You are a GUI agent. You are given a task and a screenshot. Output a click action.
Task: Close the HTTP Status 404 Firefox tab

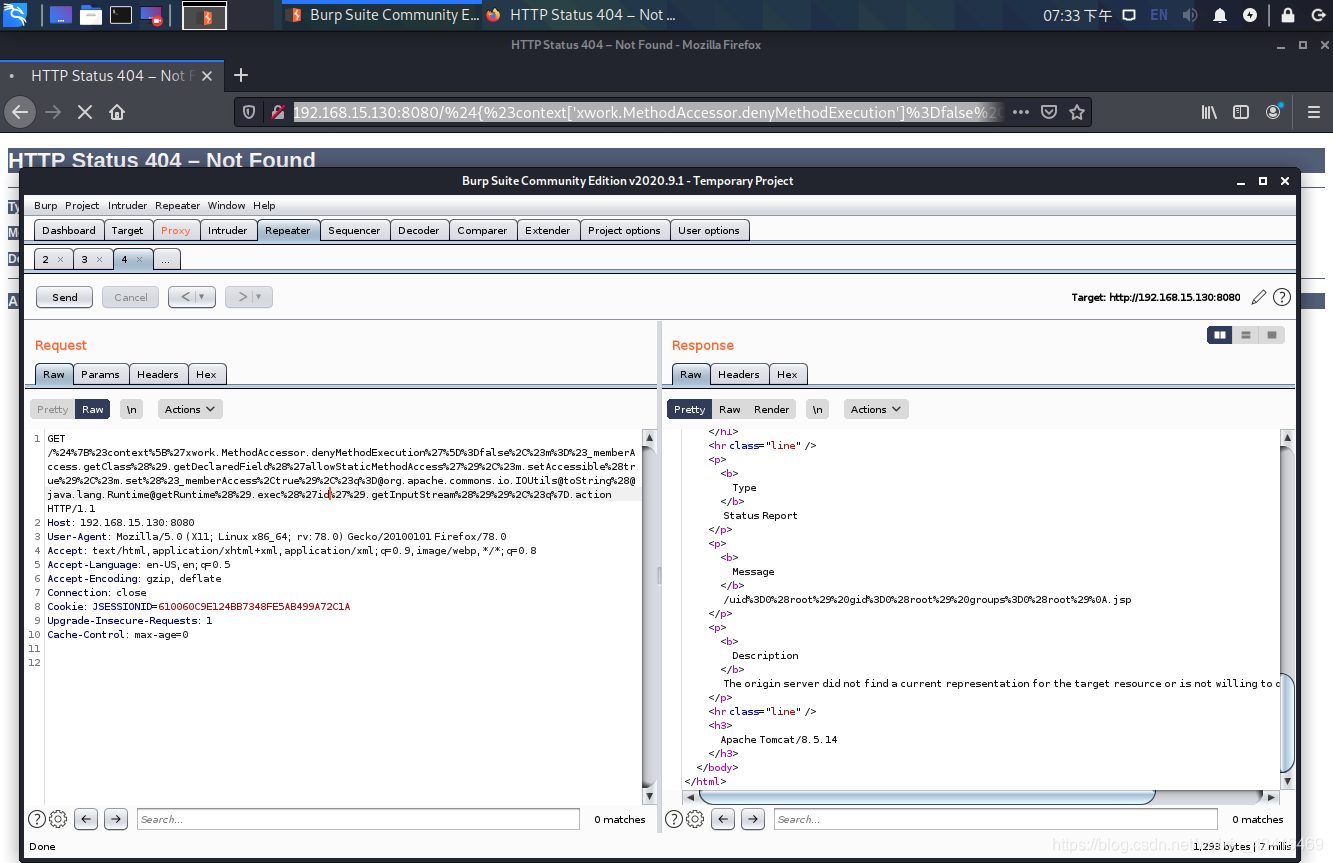[207, 75]
